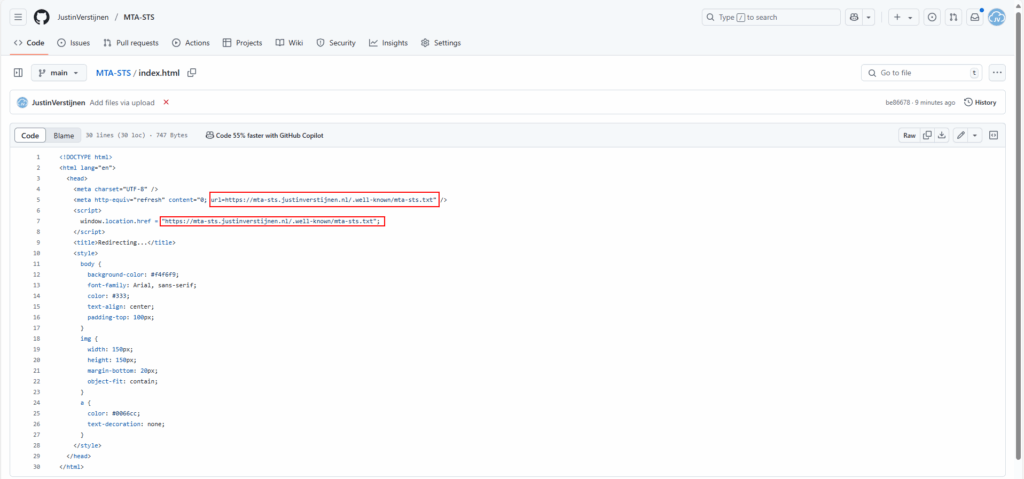The image size is (1024, 479).
Task: Open the notifications inbox icon
Action: [x=974, y=17]
